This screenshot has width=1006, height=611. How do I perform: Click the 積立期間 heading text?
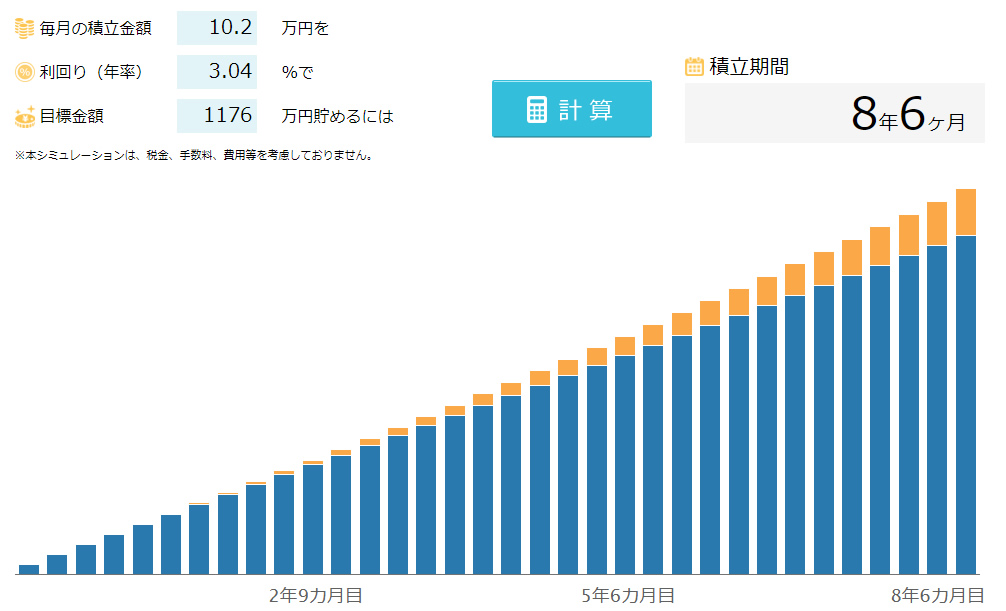pyautogui.click(x=749, y=67)
